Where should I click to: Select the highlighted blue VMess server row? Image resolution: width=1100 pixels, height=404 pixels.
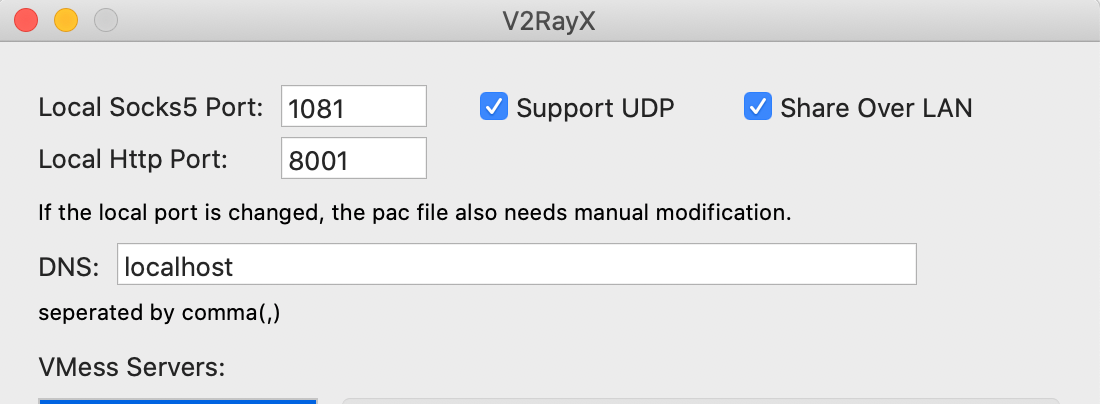pos(178,400)
